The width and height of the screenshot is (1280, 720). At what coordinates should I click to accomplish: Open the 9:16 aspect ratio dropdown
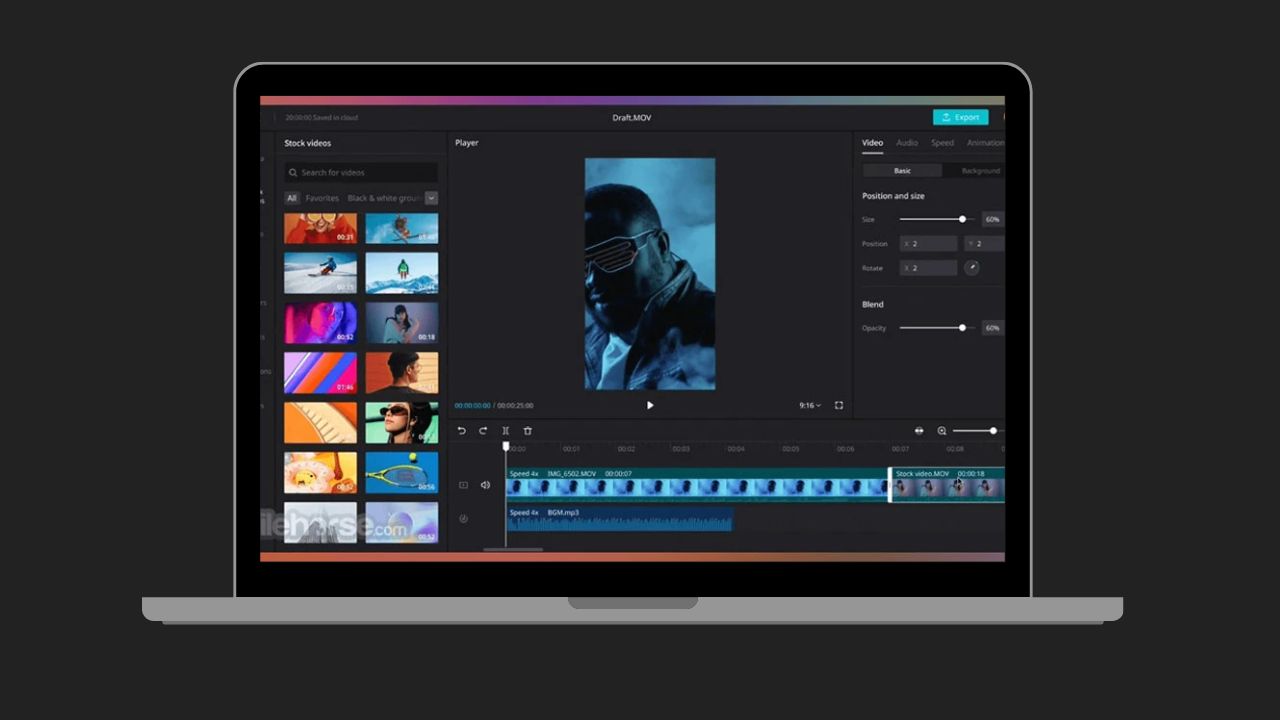point(810,405)
